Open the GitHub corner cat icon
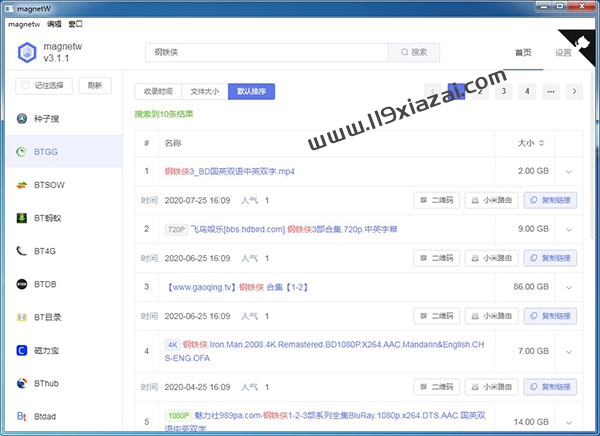 pos(583,42)
